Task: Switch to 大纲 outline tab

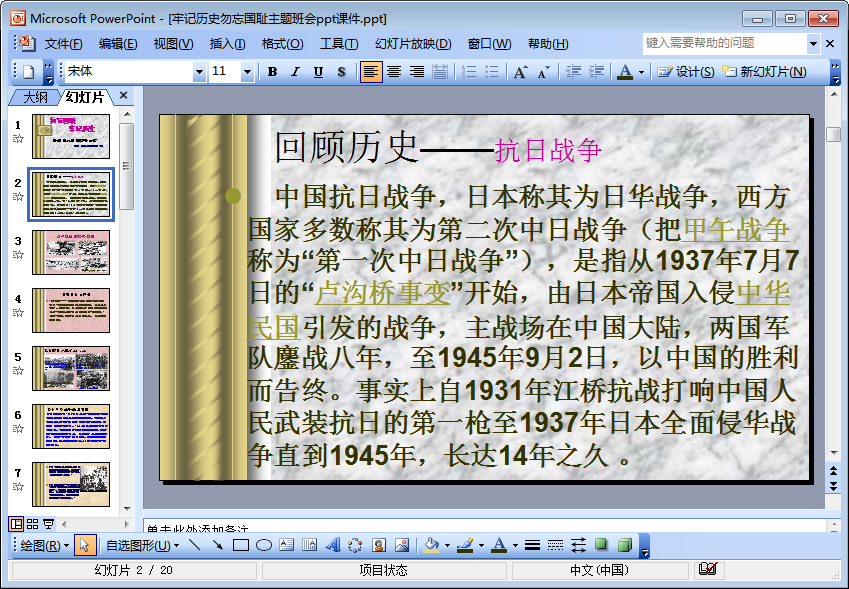Action: (x=35, y=97)
